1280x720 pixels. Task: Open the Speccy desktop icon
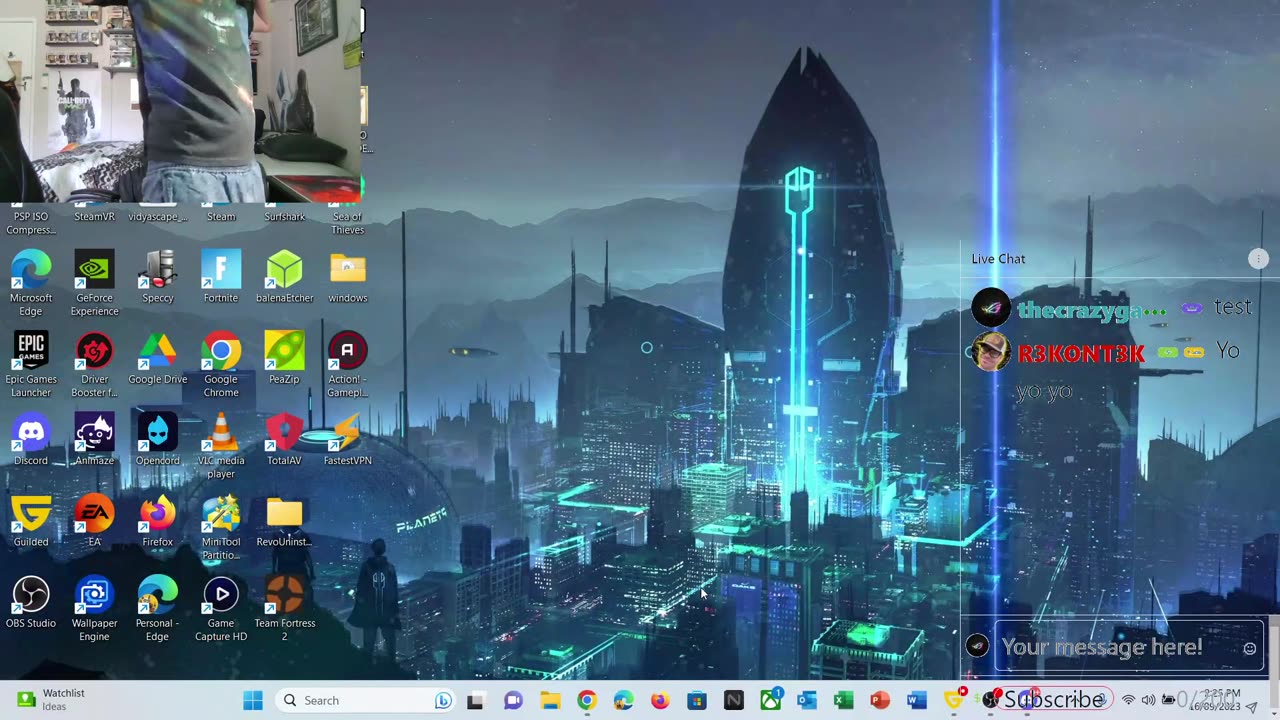pos(158,277)
